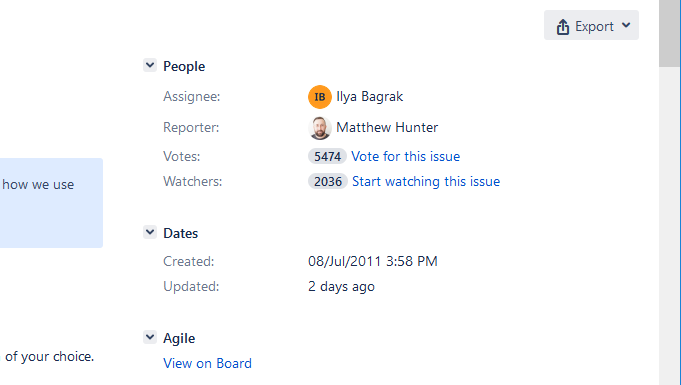Click Ilya Bagrak's IB avatar
Screen dimensions: 681x385
click(x=320, y=96)
